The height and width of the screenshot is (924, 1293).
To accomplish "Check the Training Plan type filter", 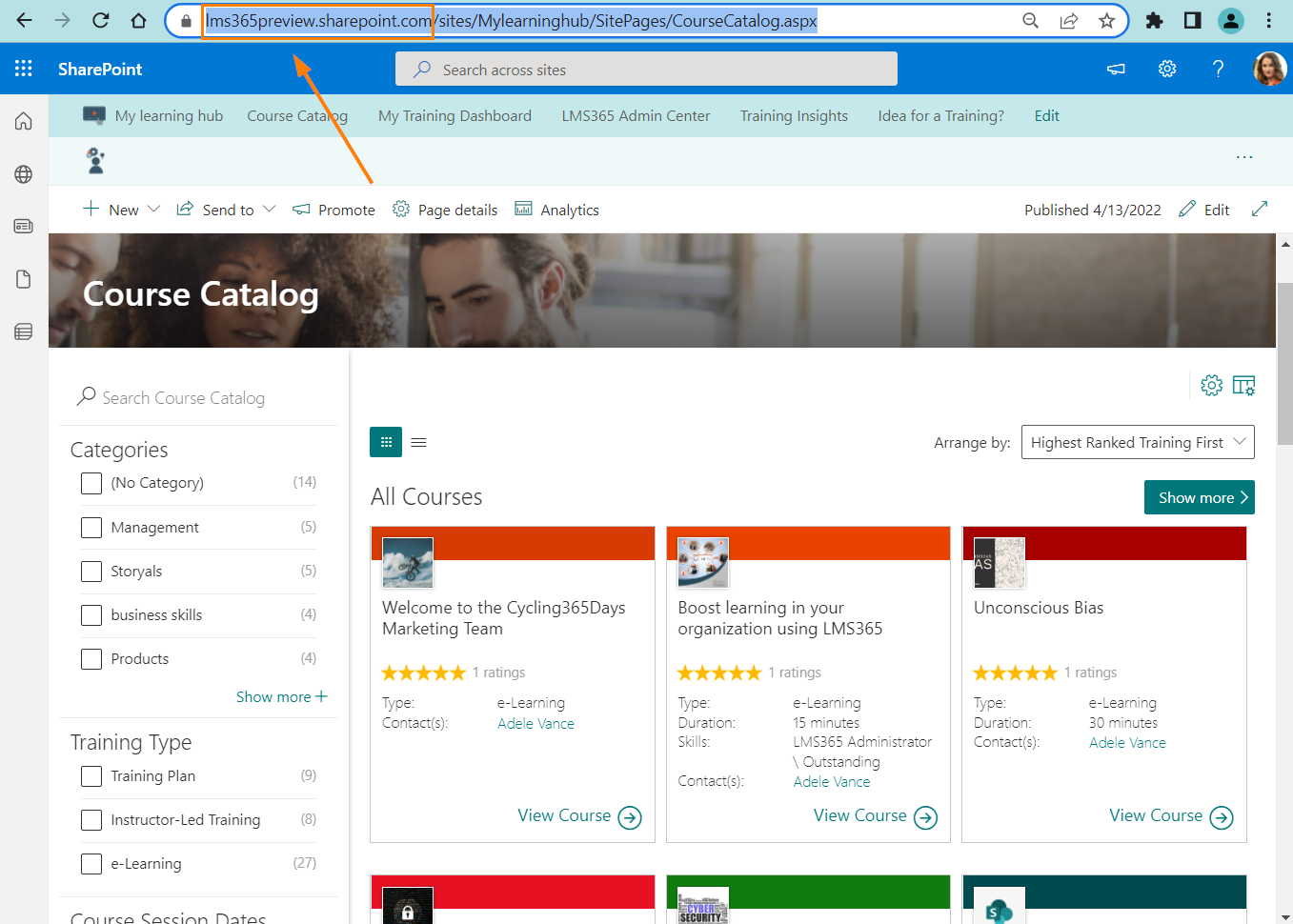I will coord(91,775).
